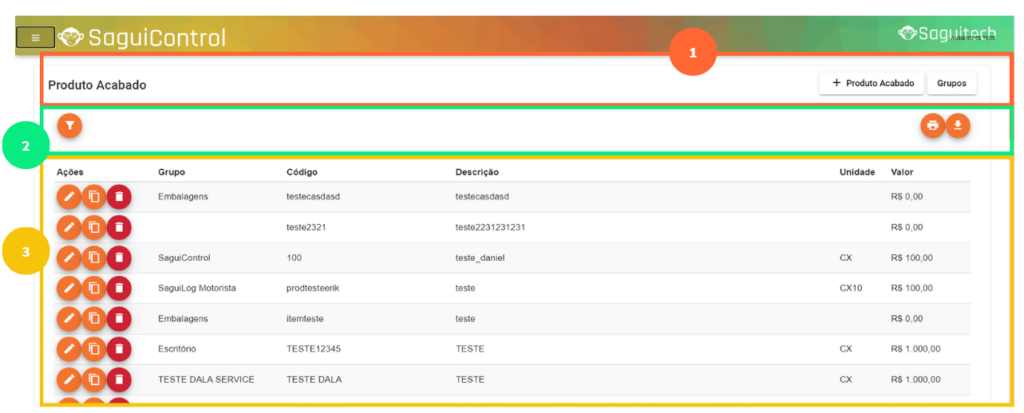The width and height of the screenshot is (1024, 413).
Task: Click the orange filter funnel icon
Action: [69, 125]
